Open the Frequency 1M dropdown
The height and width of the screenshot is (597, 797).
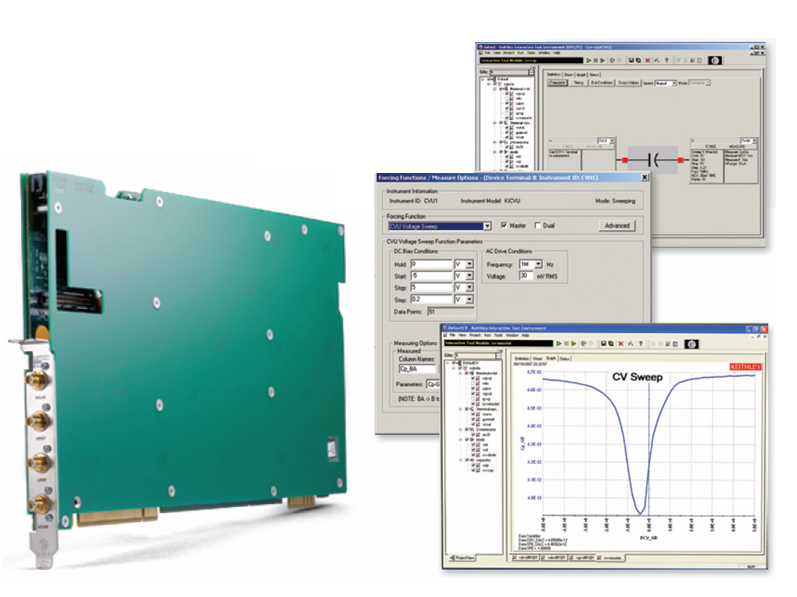point(538,263)
